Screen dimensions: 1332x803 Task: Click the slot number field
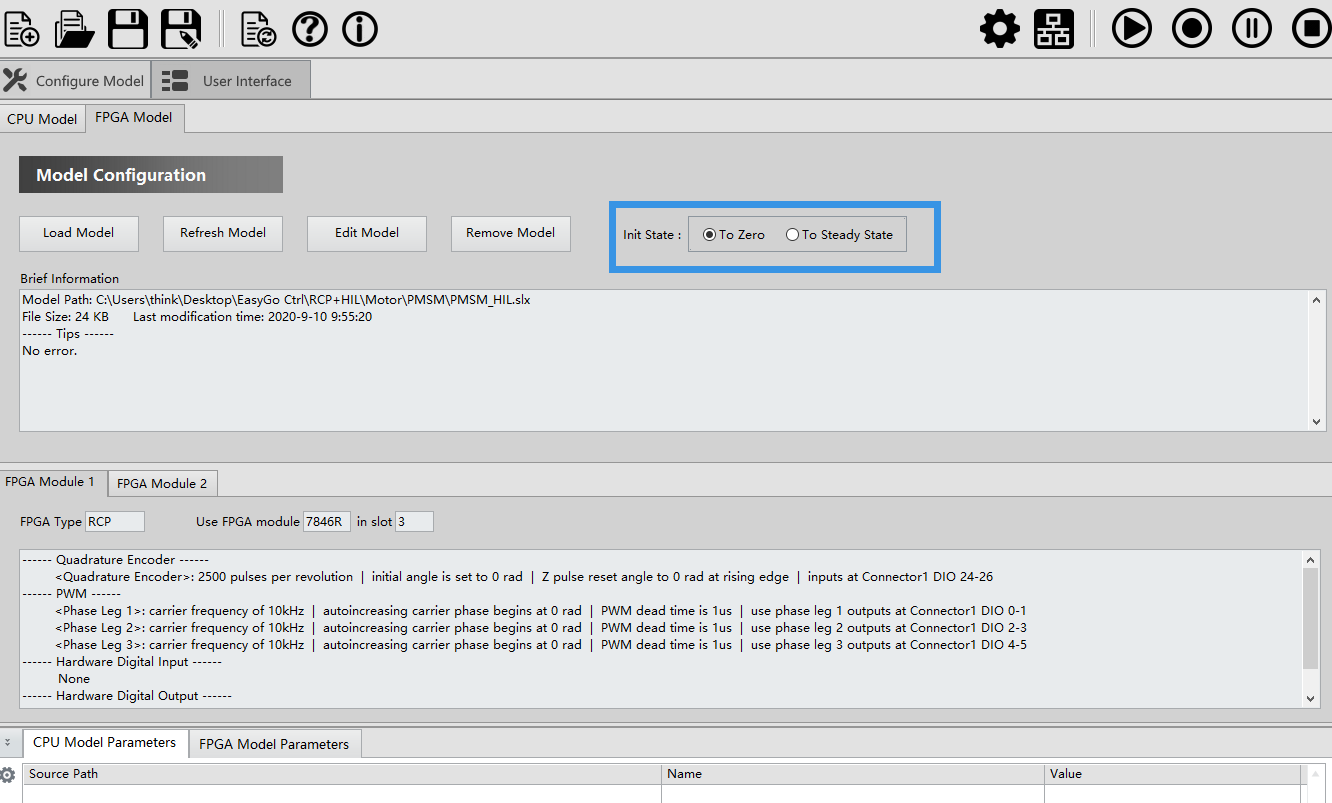coord(414,521)
